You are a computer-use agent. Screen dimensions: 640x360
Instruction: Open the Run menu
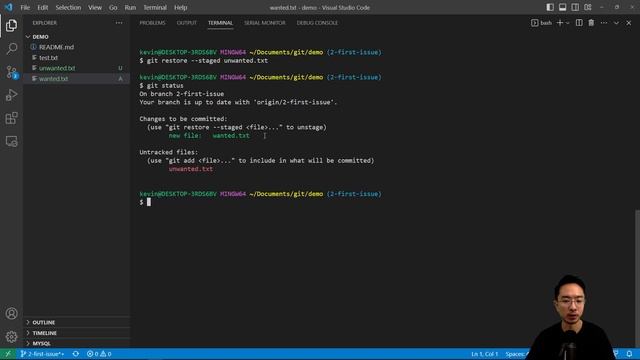(x=130, y=7)
